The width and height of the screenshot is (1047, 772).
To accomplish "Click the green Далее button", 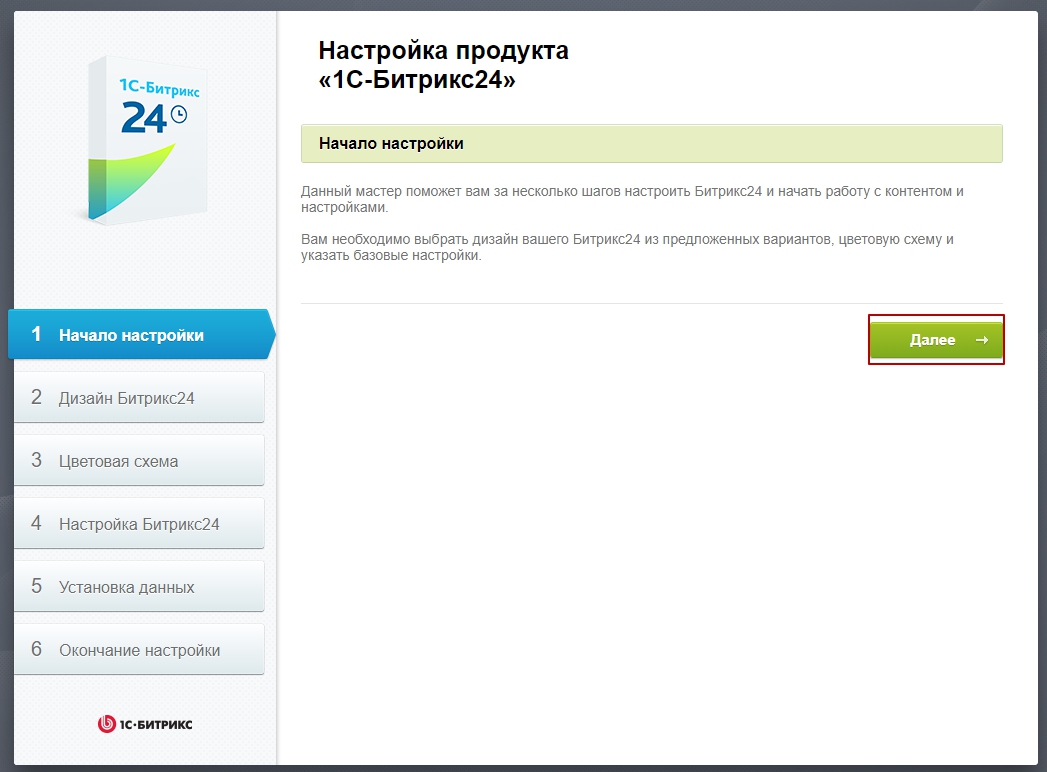I will 936,340.
